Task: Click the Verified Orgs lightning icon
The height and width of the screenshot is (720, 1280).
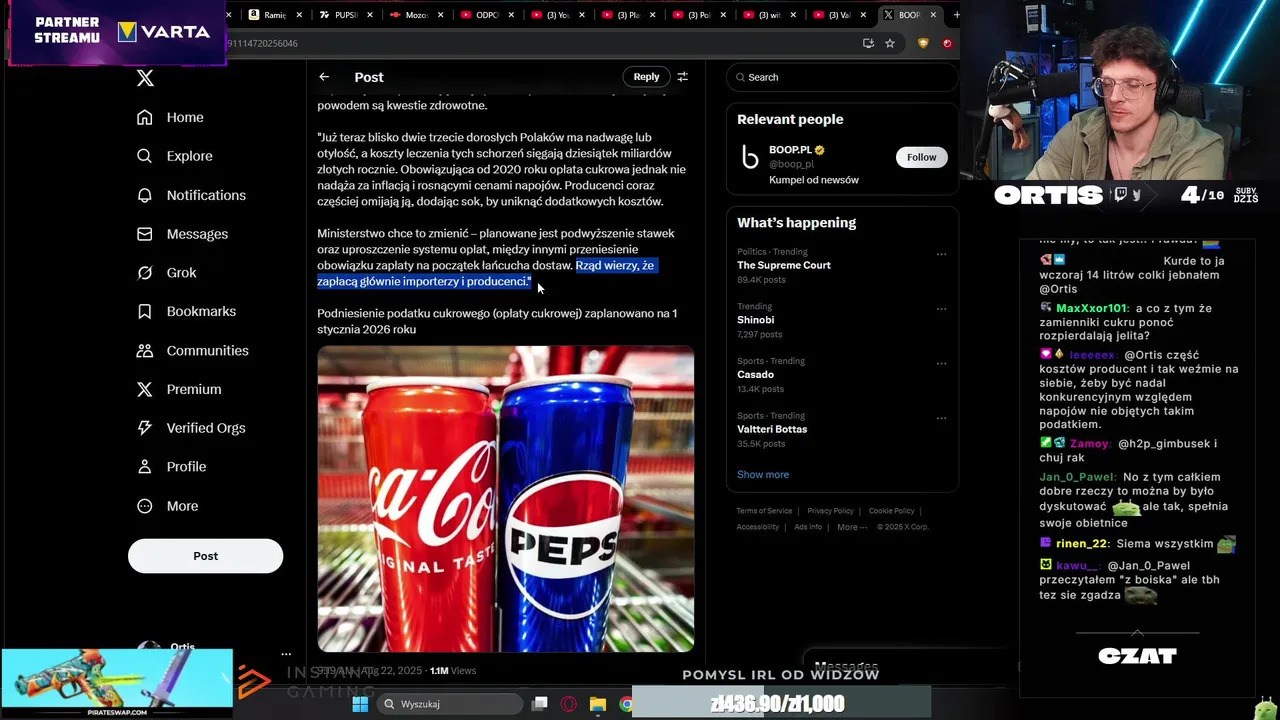Action: click(x=145, y=428)
